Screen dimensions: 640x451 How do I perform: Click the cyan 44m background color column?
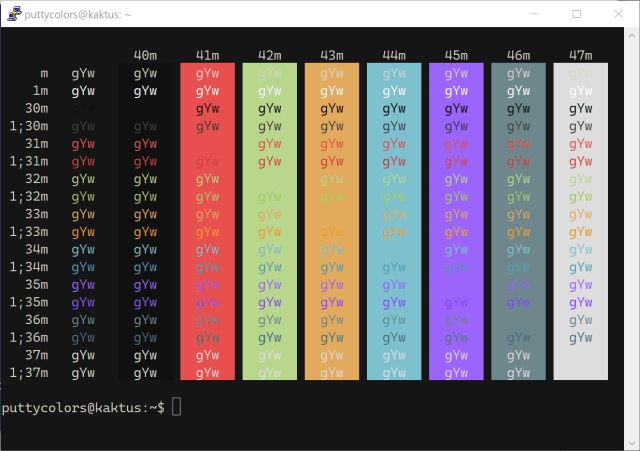click(x=394, y=222)
